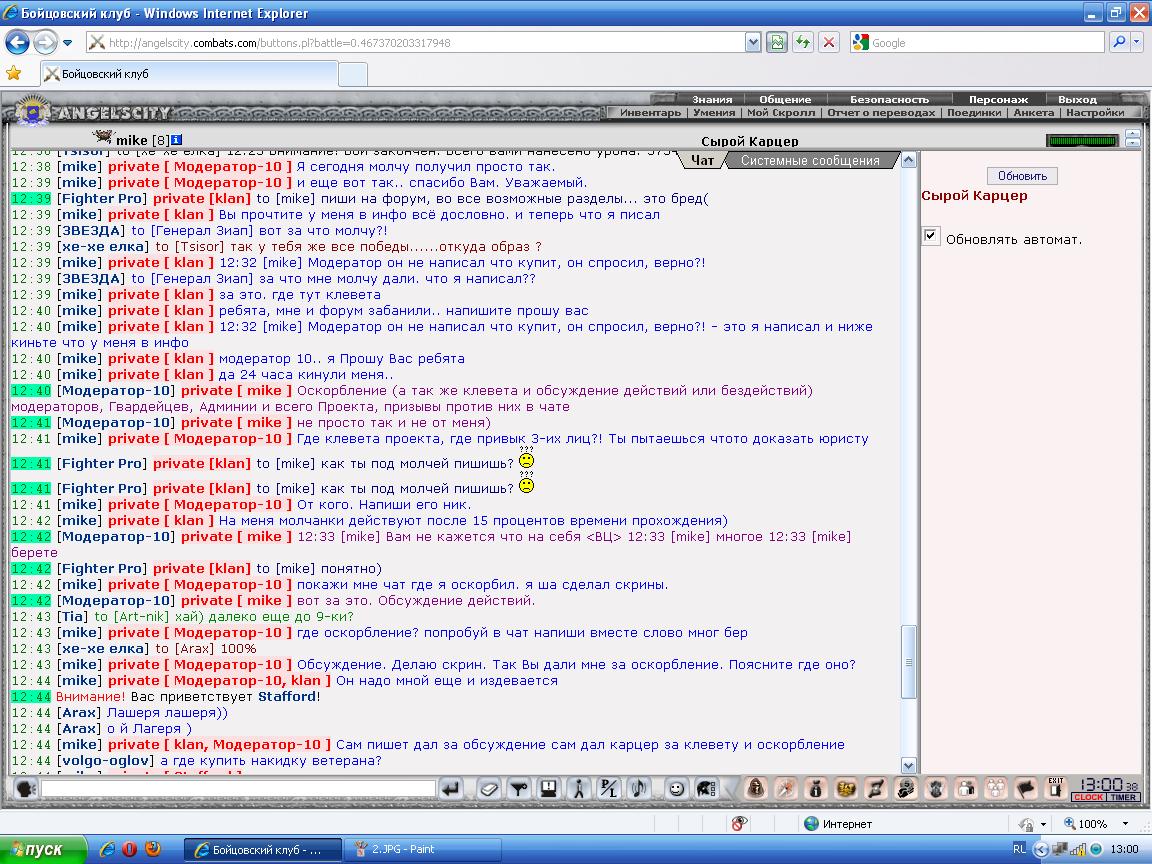The width and height of the screenshot is (1152, 864).
Task: Open the Безопасность menu
Action: pyautogui.click(x=889, y=99)
